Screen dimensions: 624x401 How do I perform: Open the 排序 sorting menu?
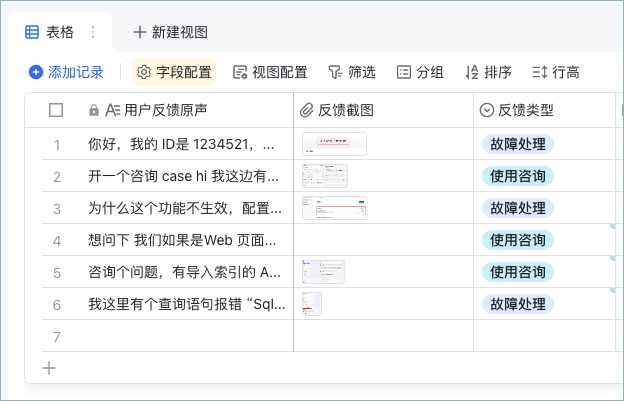[x=488, y=72]
